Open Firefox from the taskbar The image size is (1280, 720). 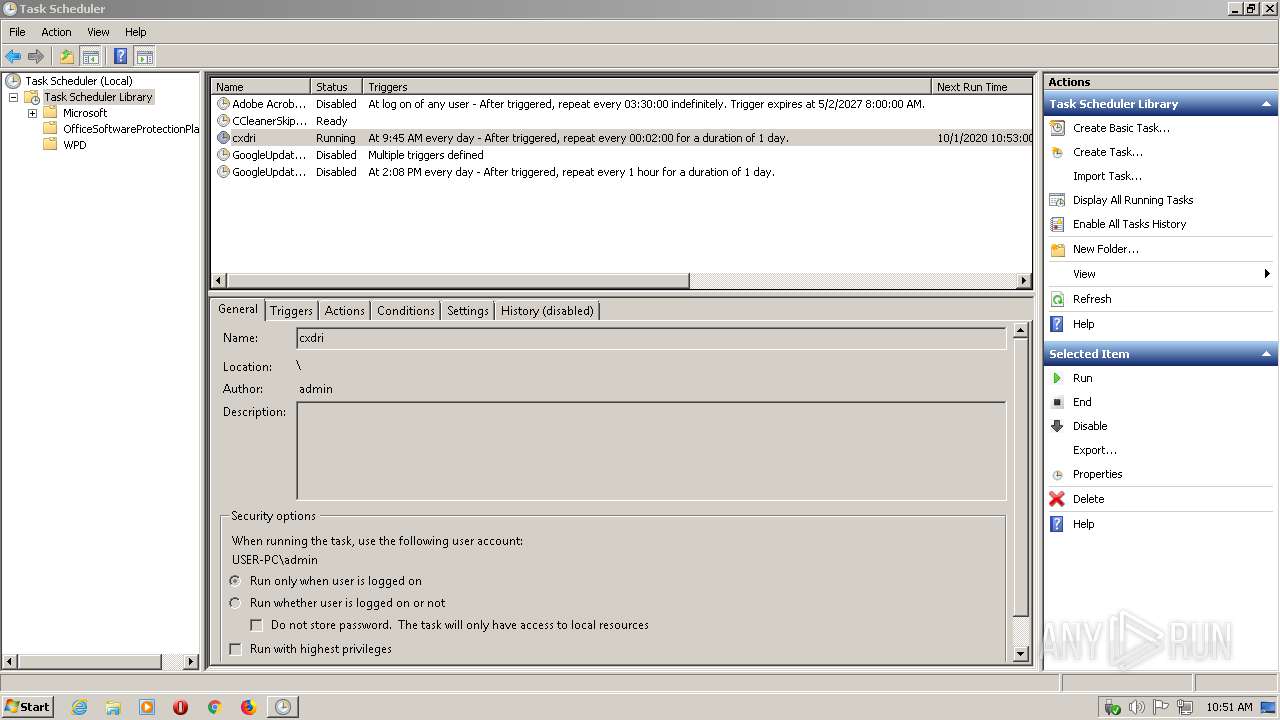(x=248, y=707)
